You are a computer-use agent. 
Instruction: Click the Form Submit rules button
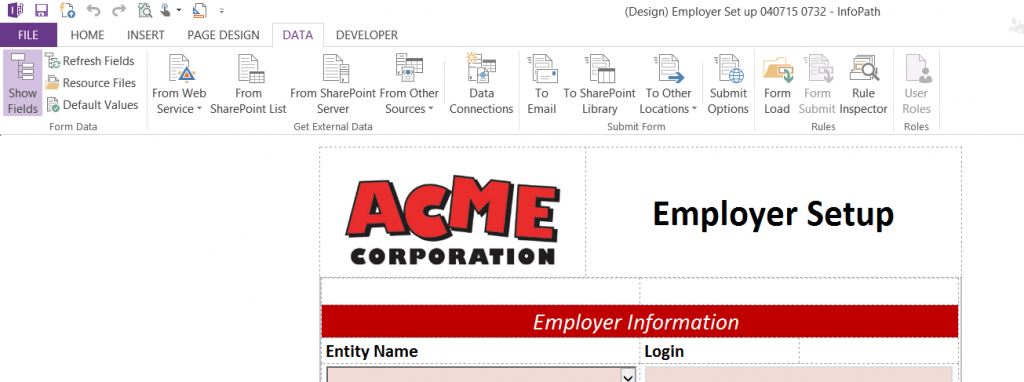[x=817, y=84]
